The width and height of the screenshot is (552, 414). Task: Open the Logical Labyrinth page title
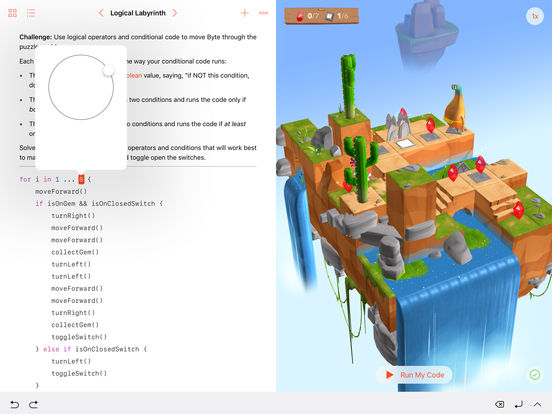[x=138, y=13]
